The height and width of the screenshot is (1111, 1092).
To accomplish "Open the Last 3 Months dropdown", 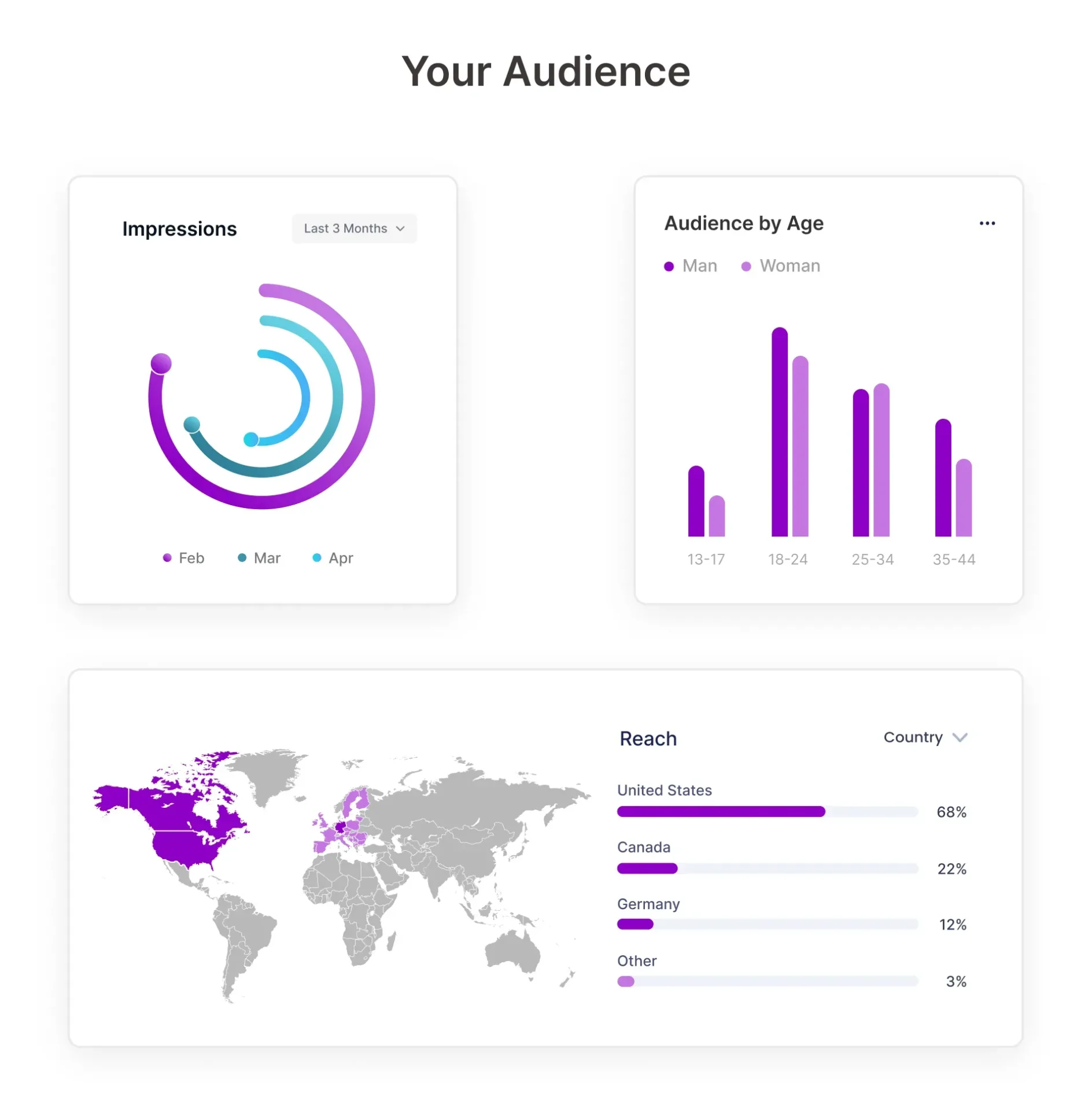I will point(354,229).
